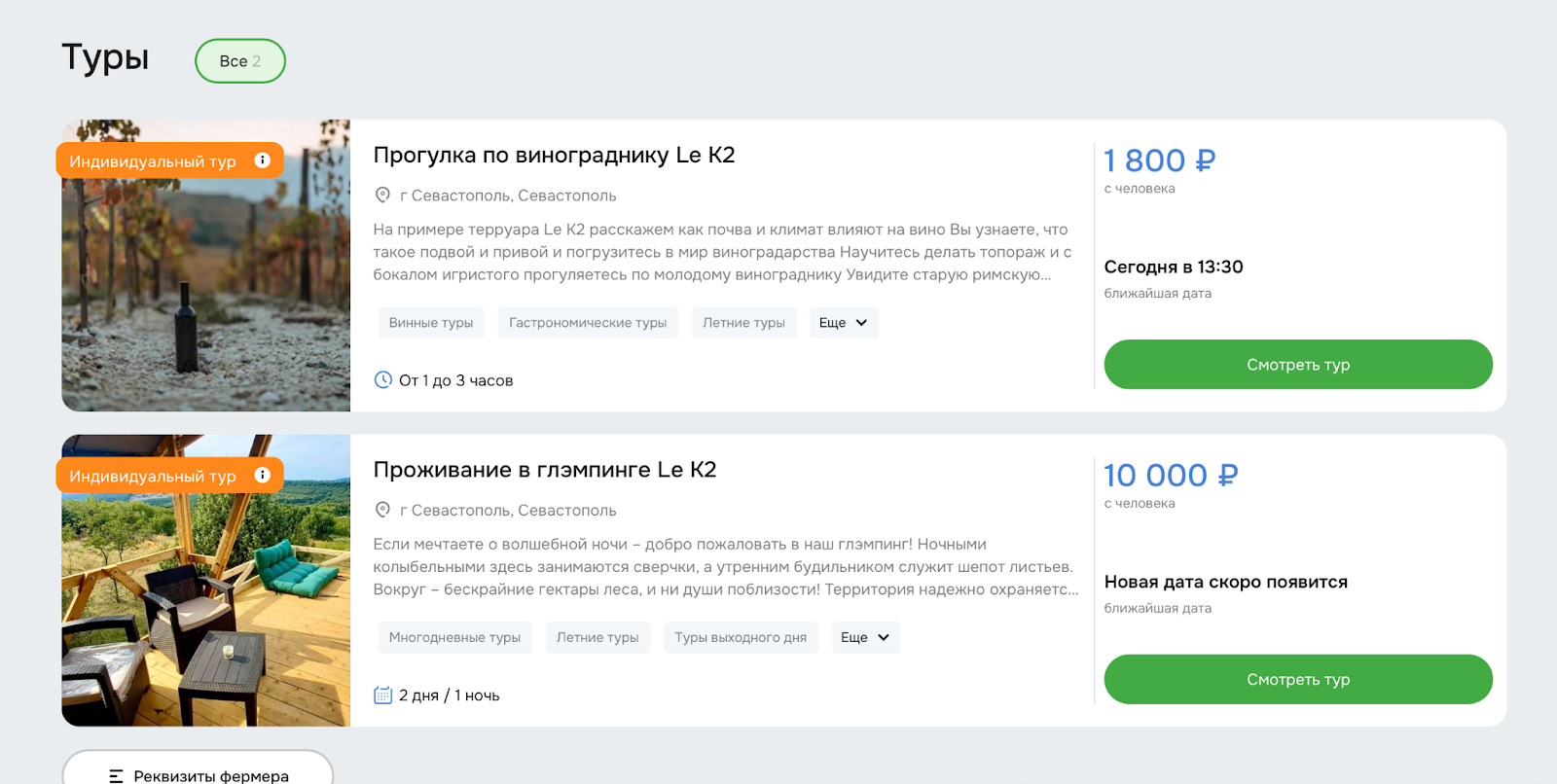Viewport: 1557px width, 784px height.
Task: Open the glamping tour photo thumbnail
Action: coord(205,581)
